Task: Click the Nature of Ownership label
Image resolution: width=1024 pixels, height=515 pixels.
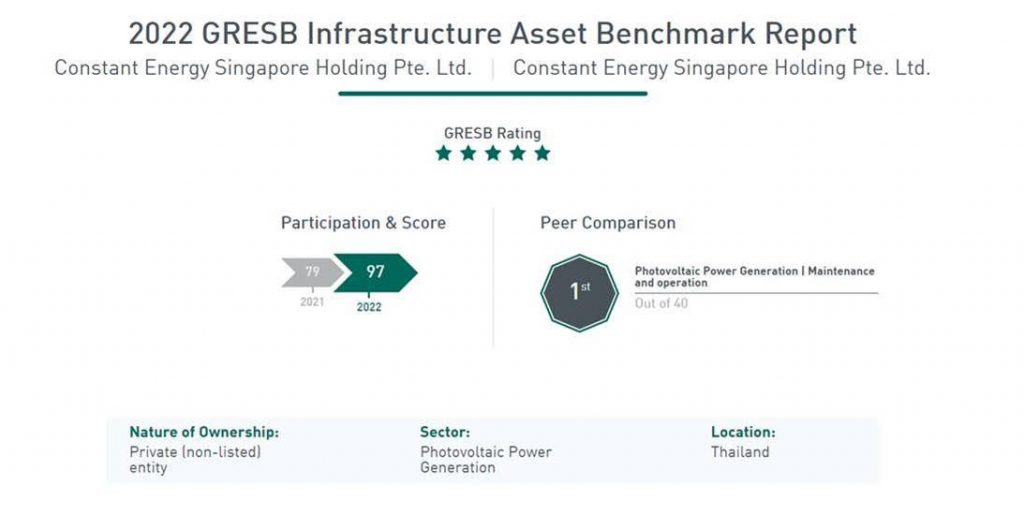Action: point(204,432)
